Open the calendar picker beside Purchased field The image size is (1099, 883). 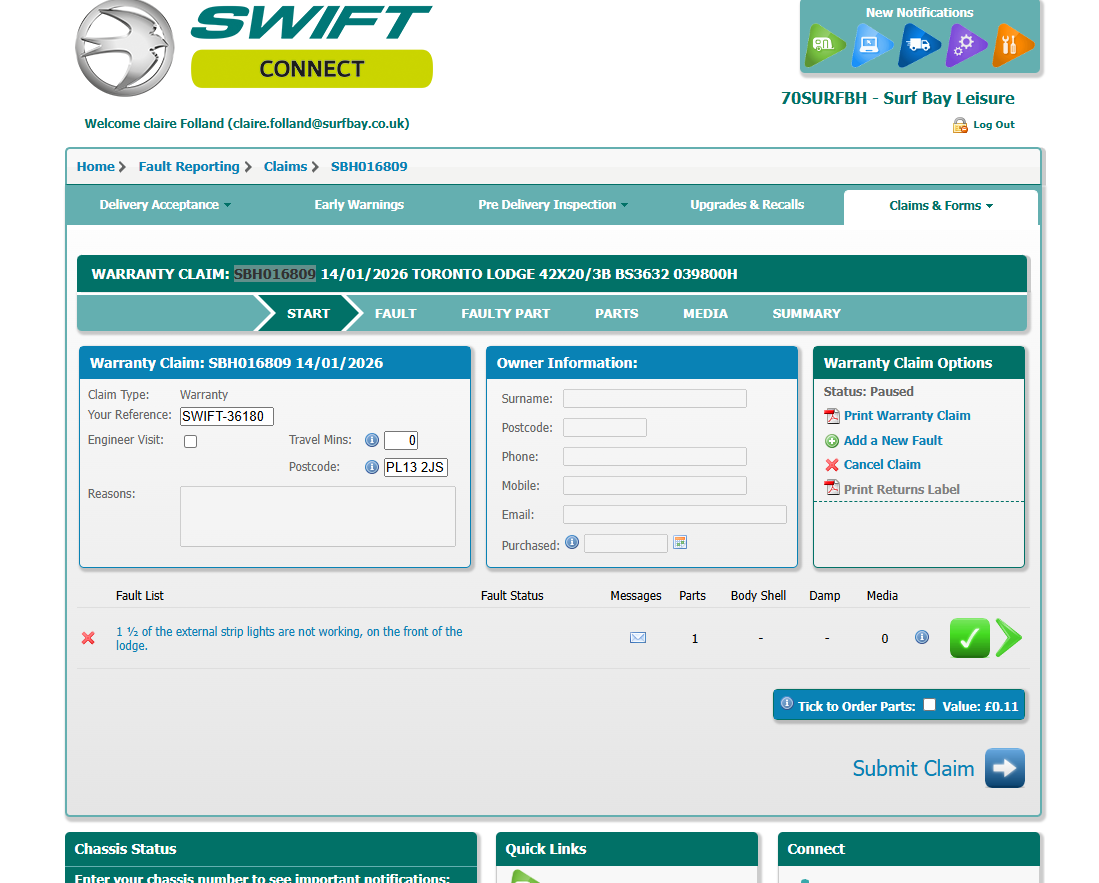pyautogui.click(x=680, y=543)
